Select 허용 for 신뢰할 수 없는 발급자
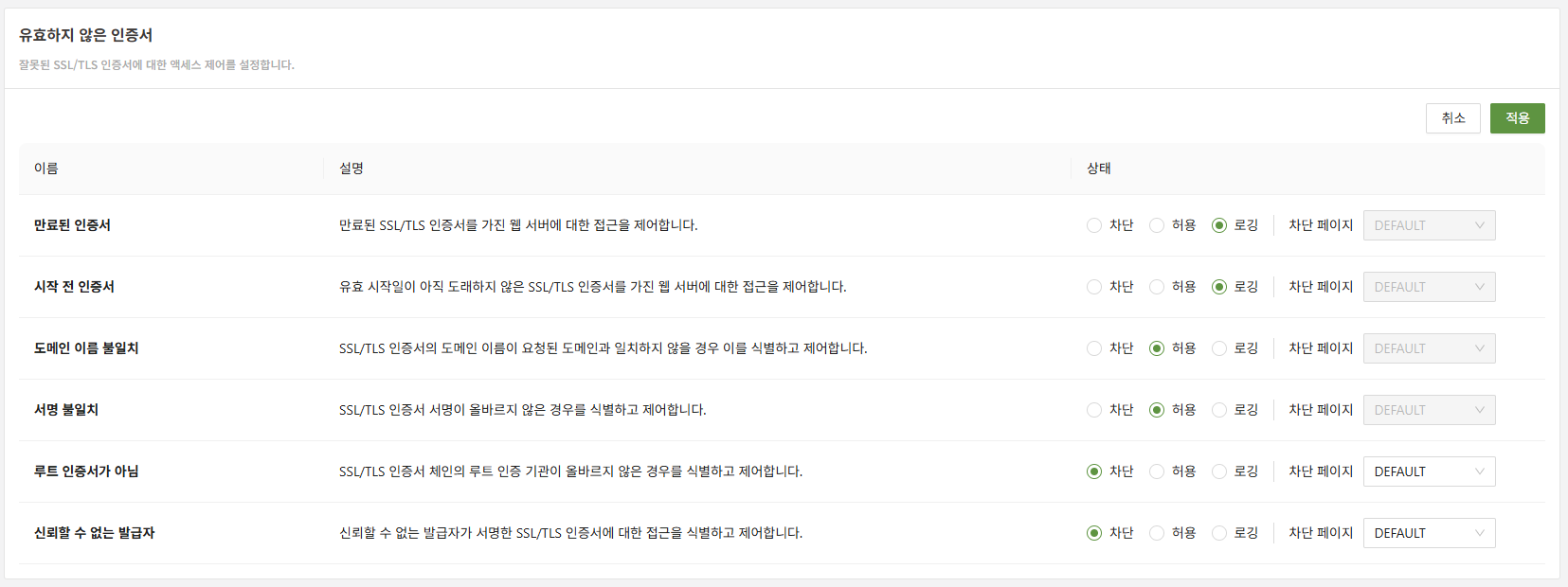1568x587 pixels. [x=1157, y=533]
